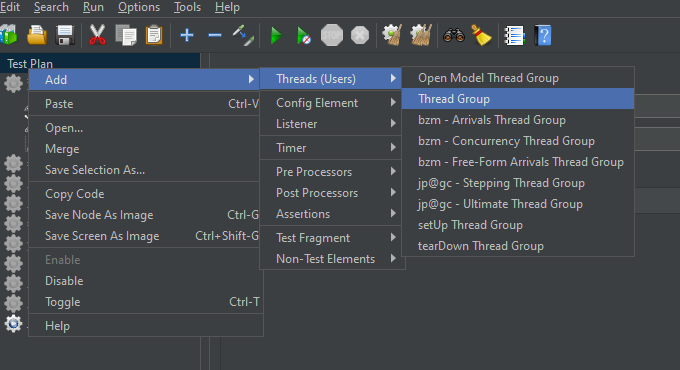Add setUp Thread Group
This screenshot has height=370, width=680.
point(518,225)
